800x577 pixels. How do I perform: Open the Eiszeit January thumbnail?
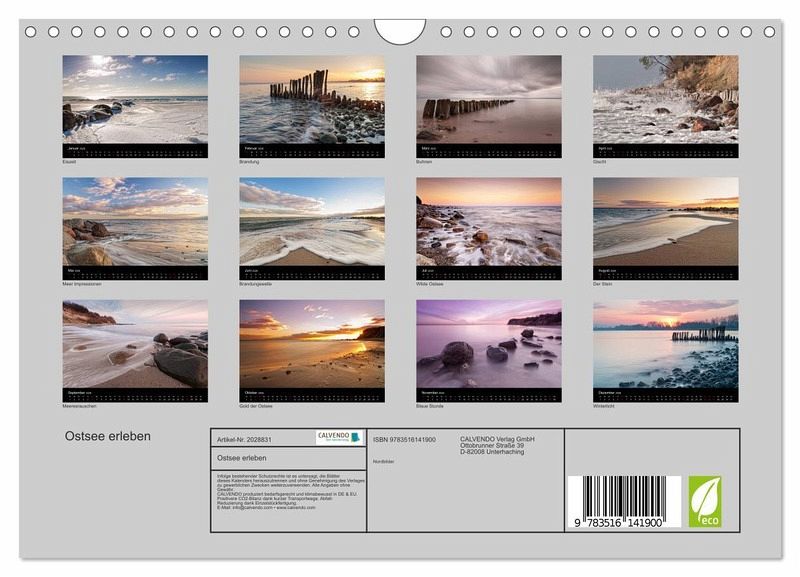point(135,100)
